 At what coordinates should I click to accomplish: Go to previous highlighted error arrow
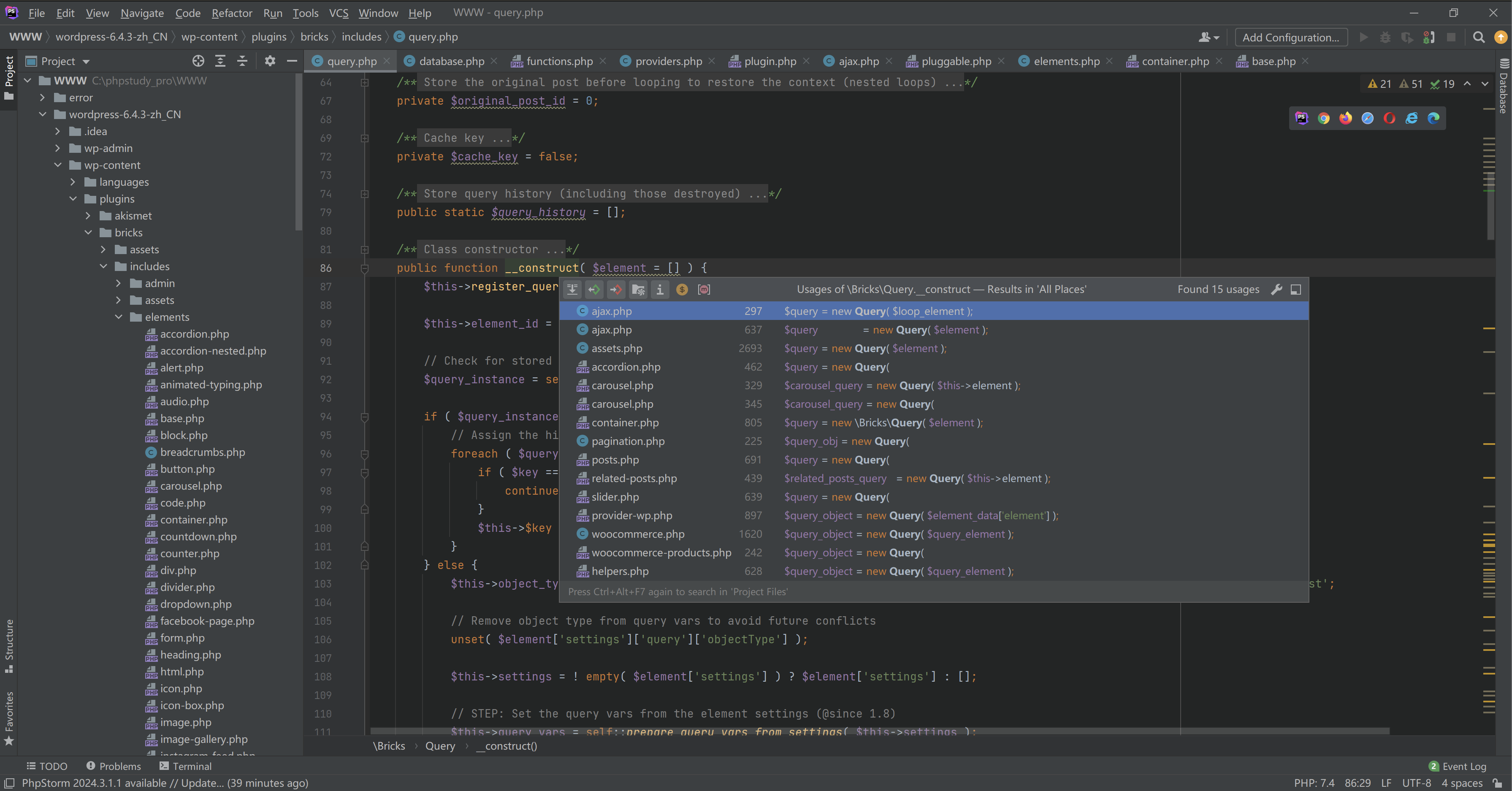(1467, 84)
